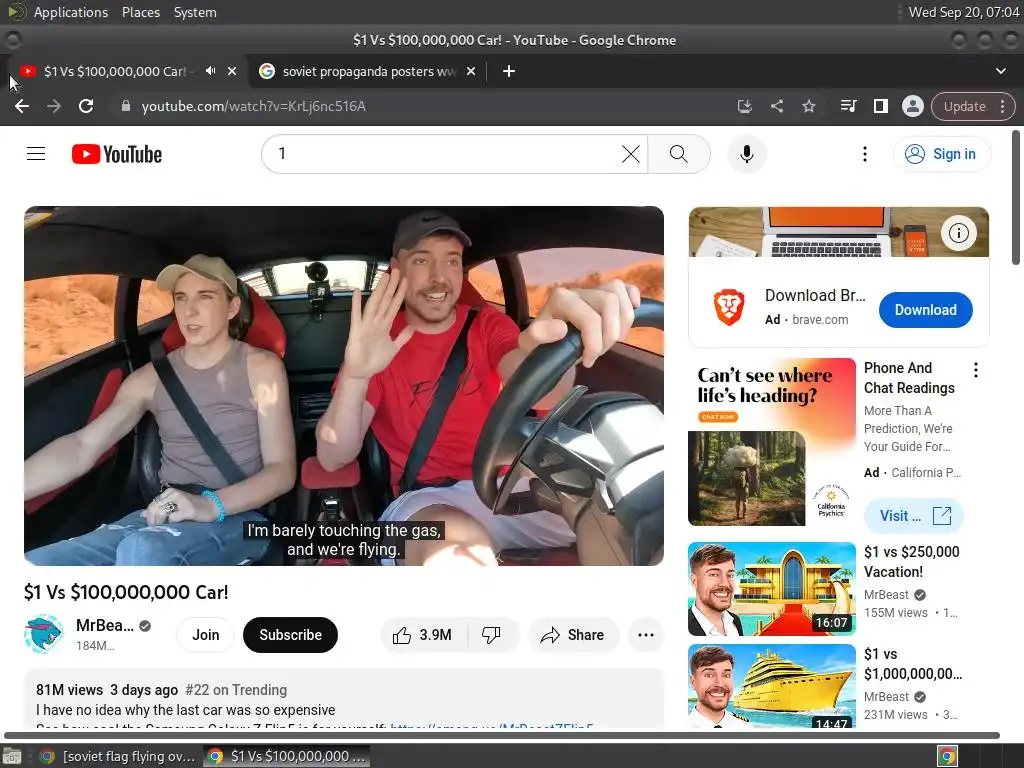Screen dimensions: 1024x768
Task: Click the video title text
Action: pyautogui.click(x=126, y=592)
